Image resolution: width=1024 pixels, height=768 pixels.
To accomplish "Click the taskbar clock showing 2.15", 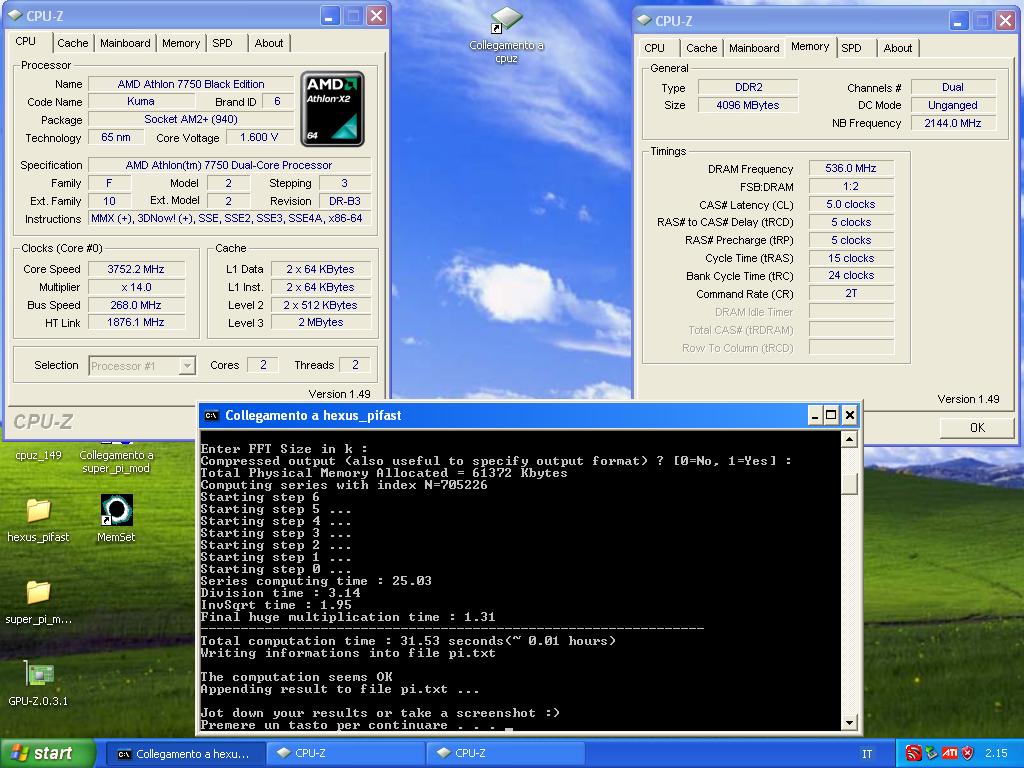I will [997, 753].
